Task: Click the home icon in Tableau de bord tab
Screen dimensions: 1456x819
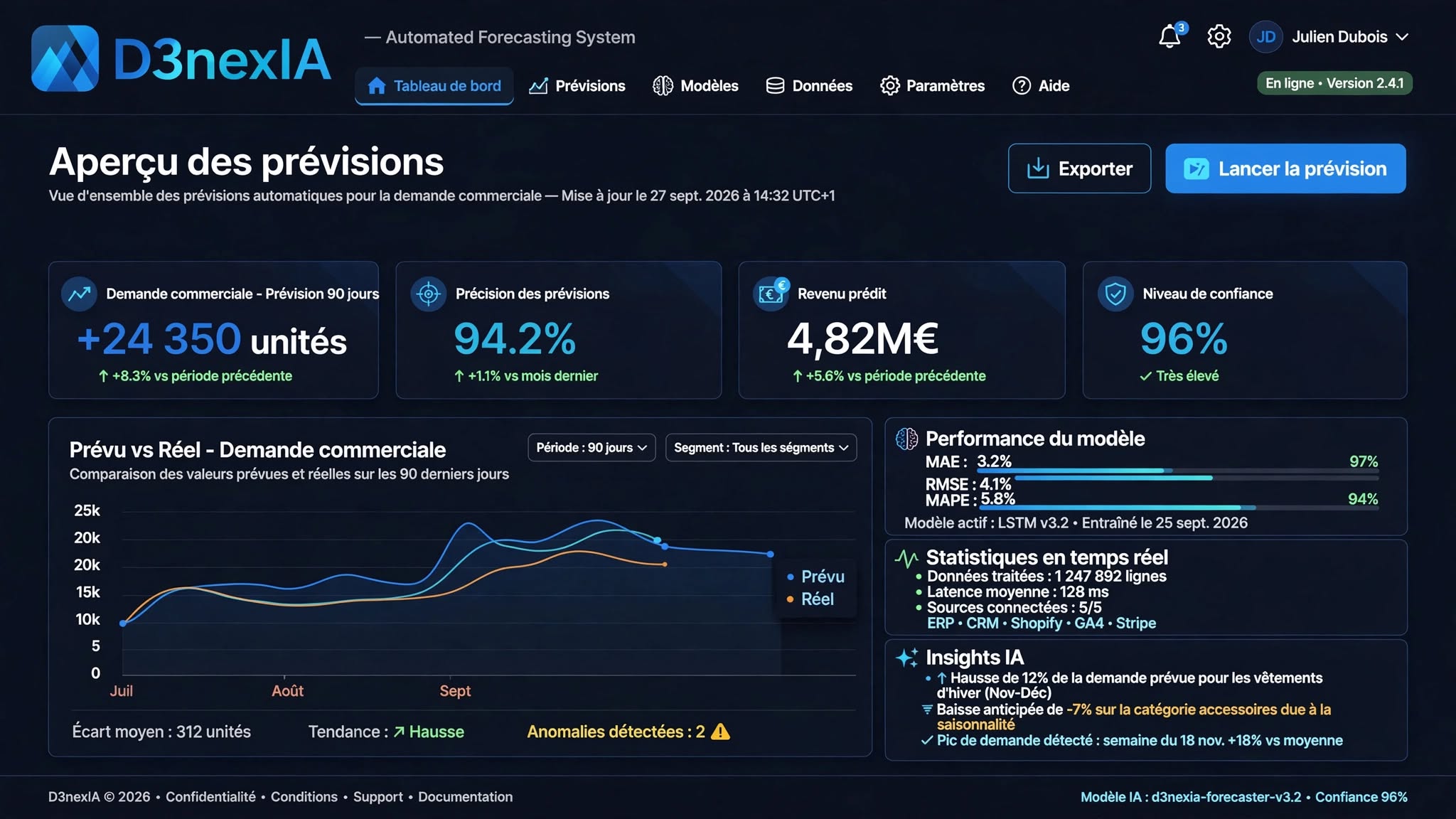Action: pos(377,86)
